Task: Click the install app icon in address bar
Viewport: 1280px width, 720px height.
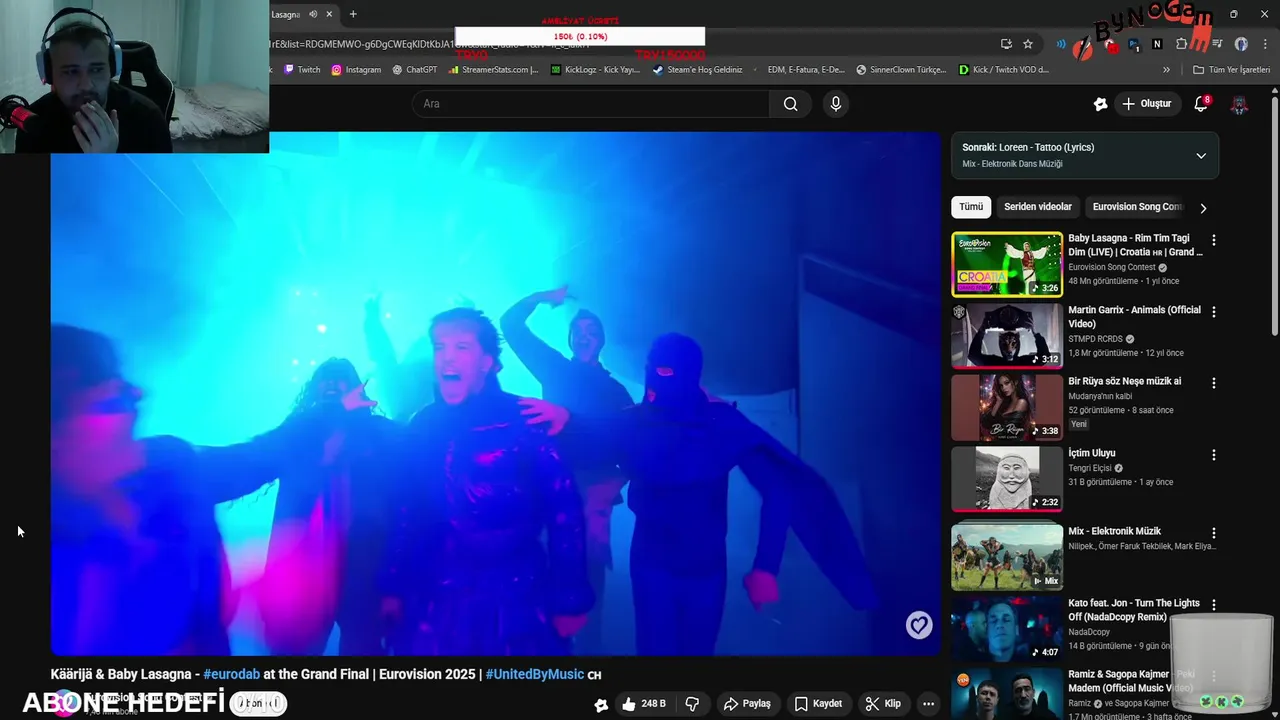Action: coord(1006,44)
